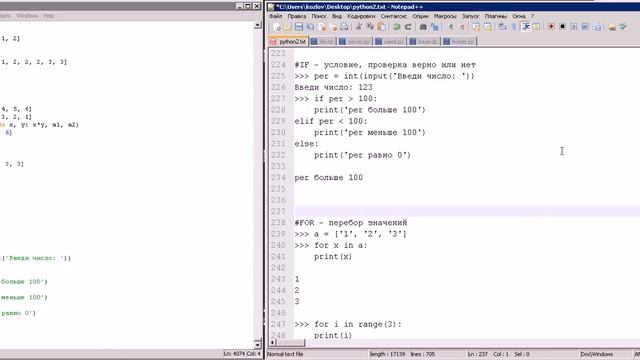The height and width of the screenshot is (360, 640).
Task: Click the line '>>> if per > 100:'
Action: click(x=336, y=99)
